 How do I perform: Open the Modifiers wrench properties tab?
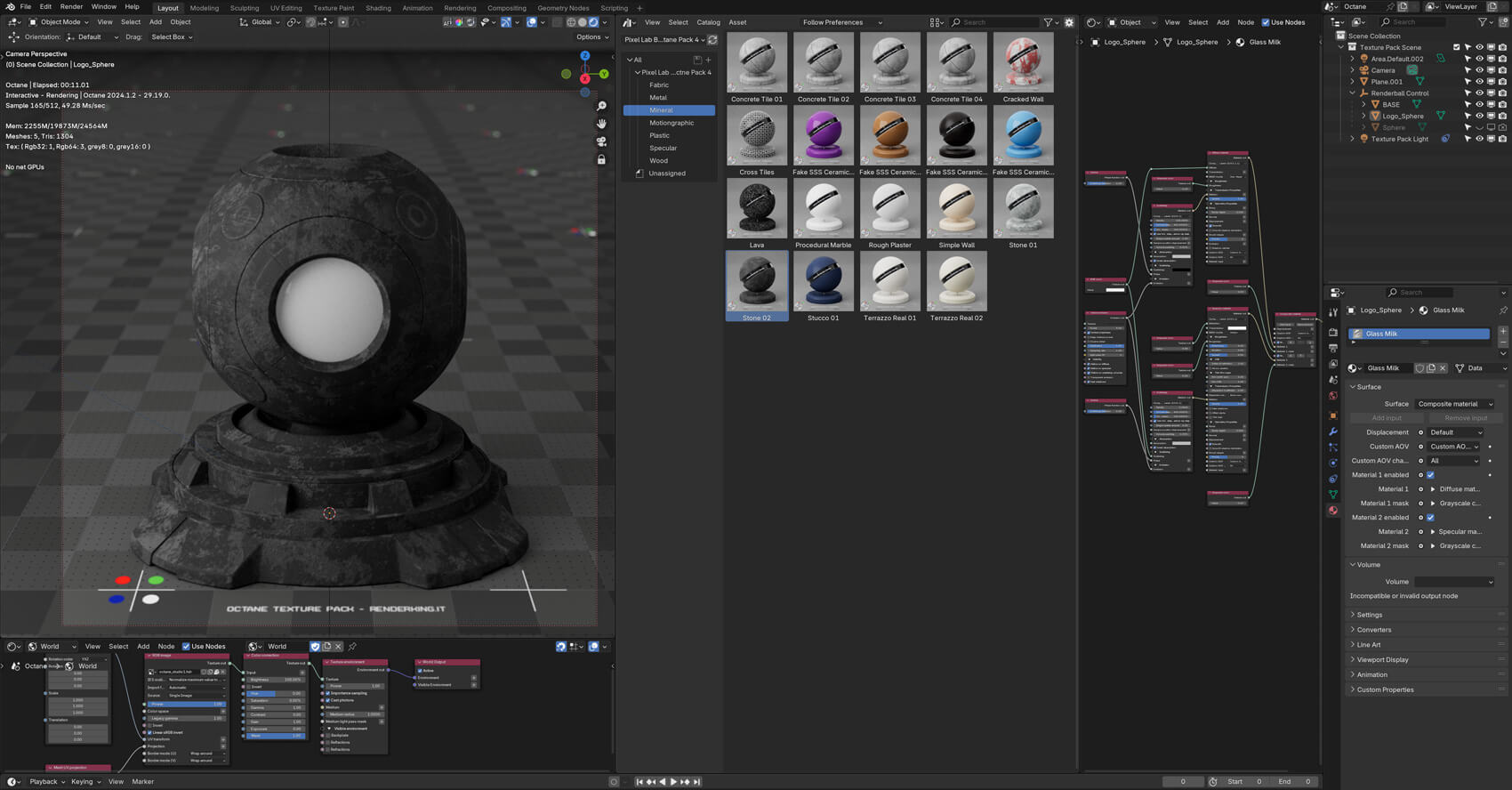(x=1332, y=431)
